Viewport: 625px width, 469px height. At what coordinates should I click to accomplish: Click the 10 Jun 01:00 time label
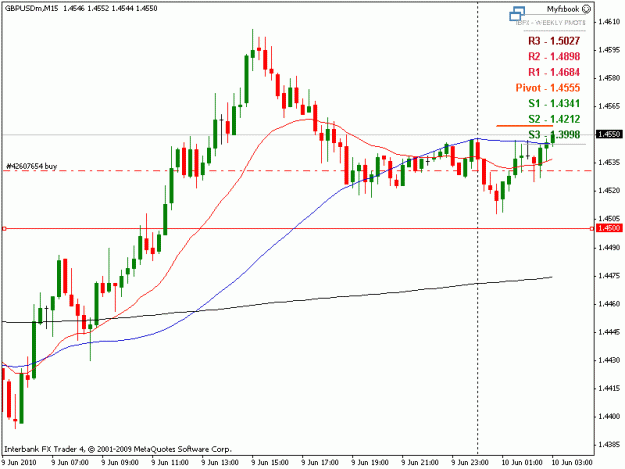tap(521, 463)
